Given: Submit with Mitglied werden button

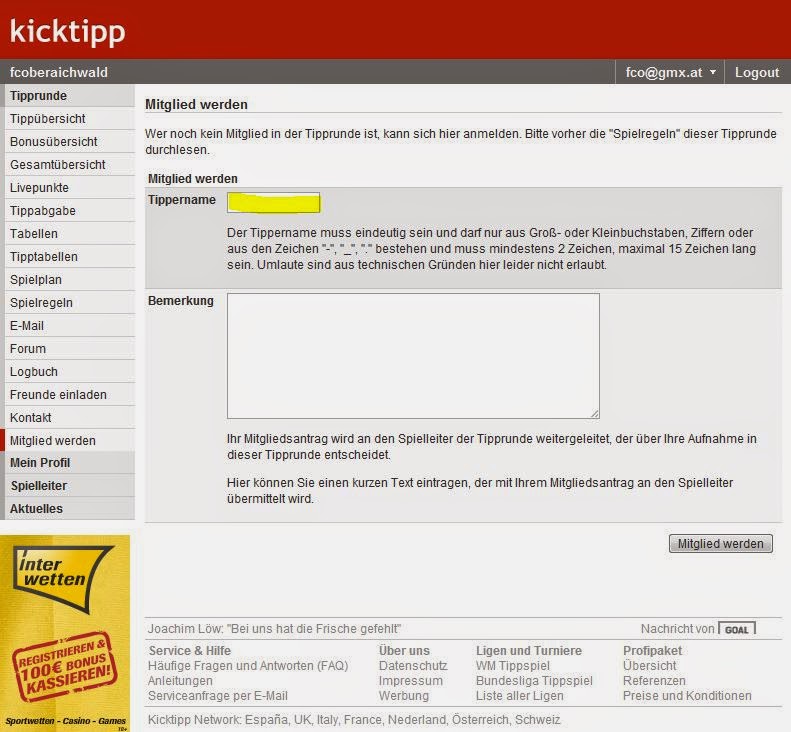Looking at the screenshot, I should point(720,543).
